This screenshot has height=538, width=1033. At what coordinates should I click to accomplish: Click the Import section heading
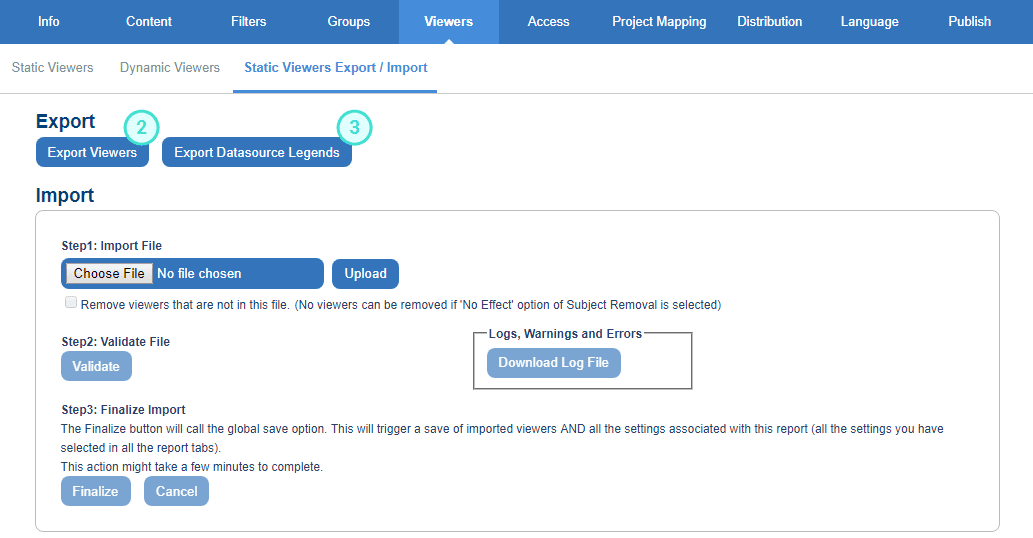(65, 196)
